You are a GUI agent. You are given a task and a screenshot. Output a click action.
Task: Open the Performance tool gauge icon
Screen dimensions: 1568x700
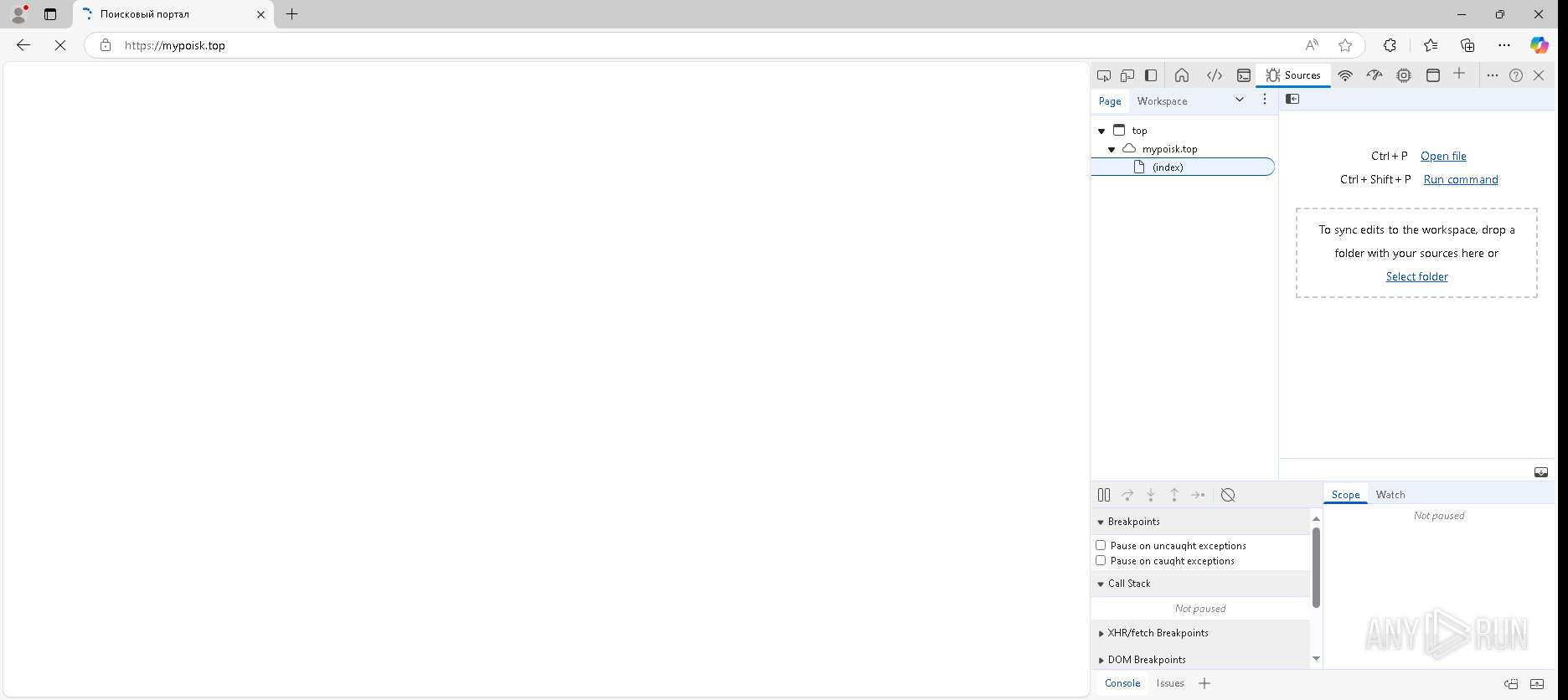[x=1375, y=75]
